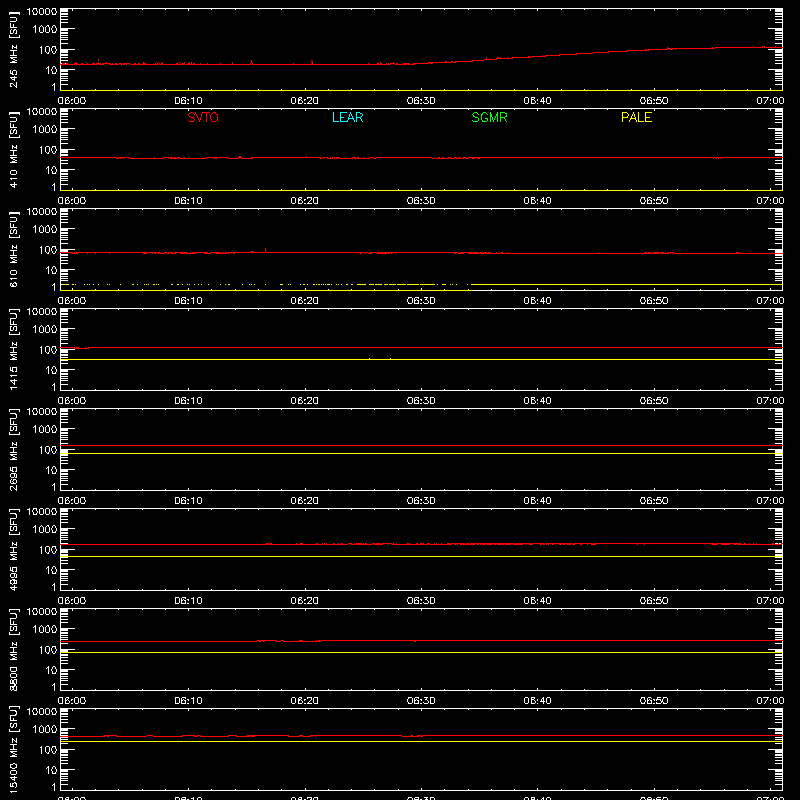The image size is (800, 800).
Task: Click the red SVTO line in 2695 MHz panel
Action: pyautogui.click(x=421, y=445)
